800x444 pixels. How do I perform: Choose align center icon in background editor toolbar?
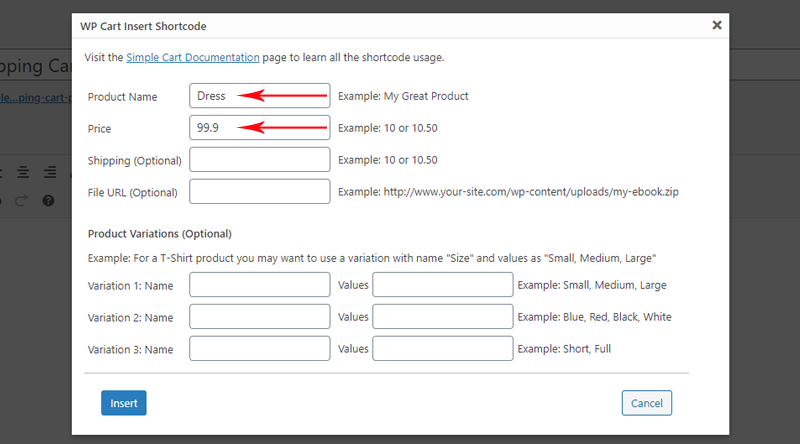[23, 172]
